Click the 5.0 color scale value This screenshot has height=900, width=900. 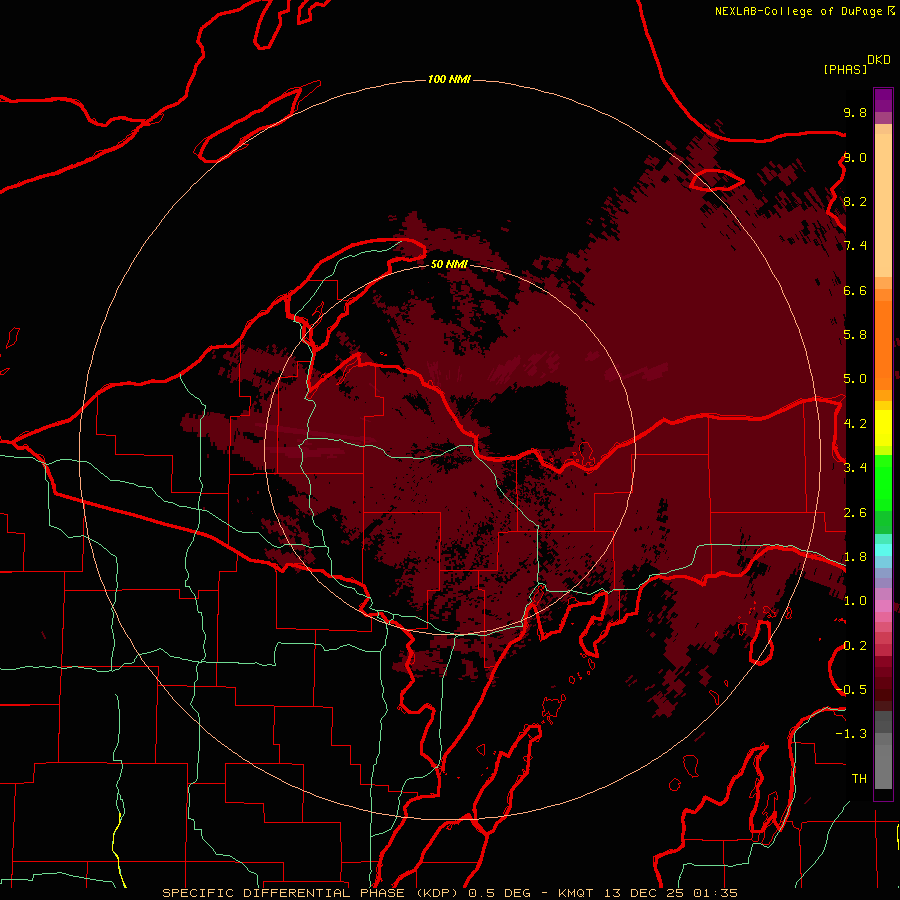tap(855, 379)
